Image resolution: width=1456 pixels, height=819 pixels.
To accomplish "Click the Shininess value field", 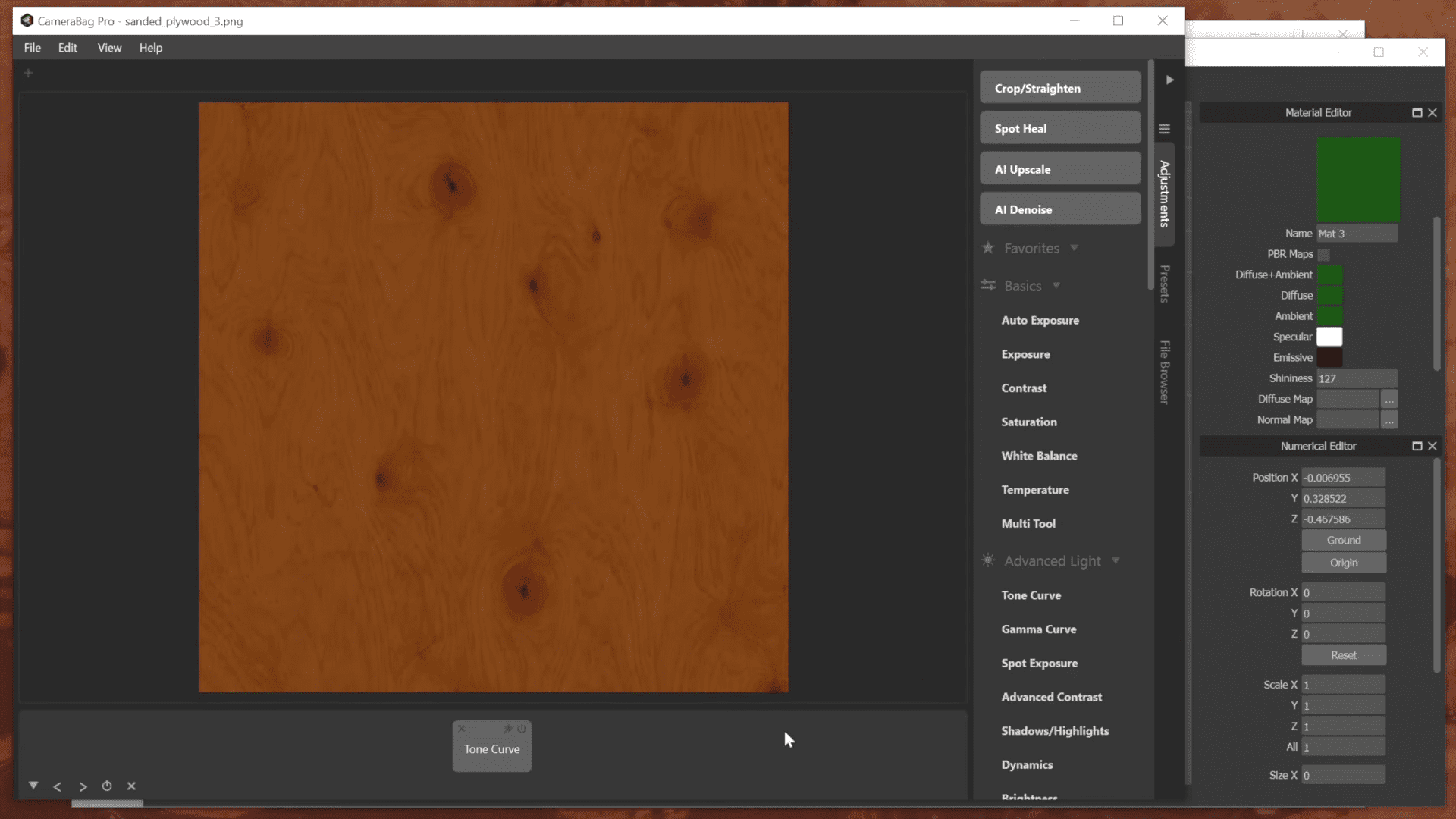I will click(1357, 378).
